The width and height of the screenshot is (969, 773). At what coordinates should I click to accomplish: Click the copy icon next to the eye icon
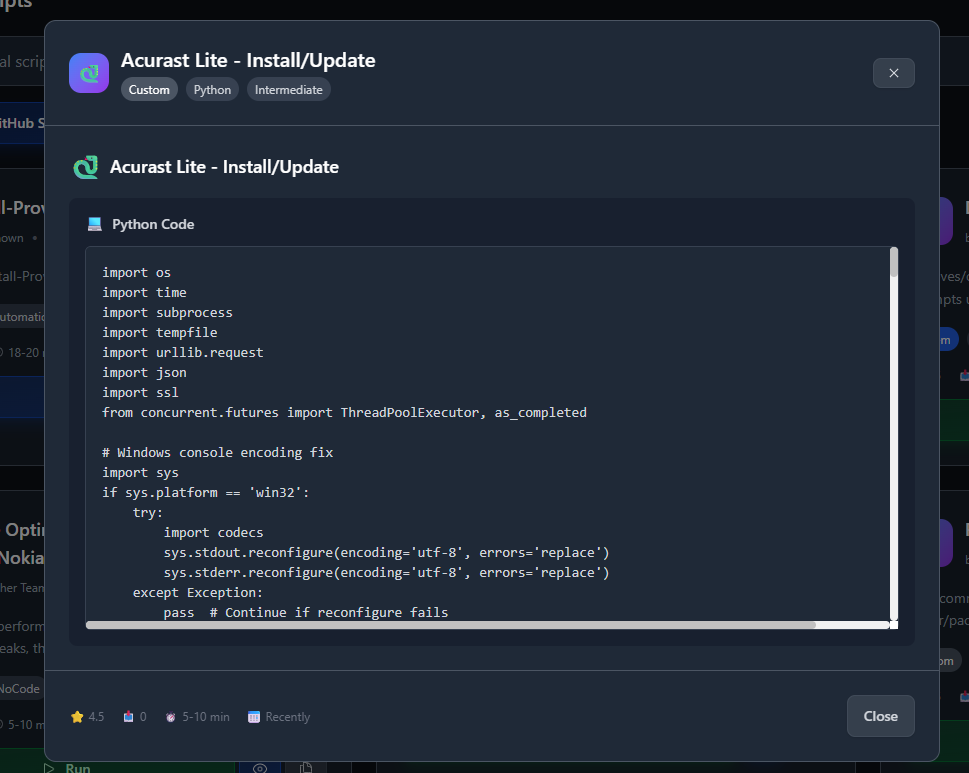click(x=306, y=767)
